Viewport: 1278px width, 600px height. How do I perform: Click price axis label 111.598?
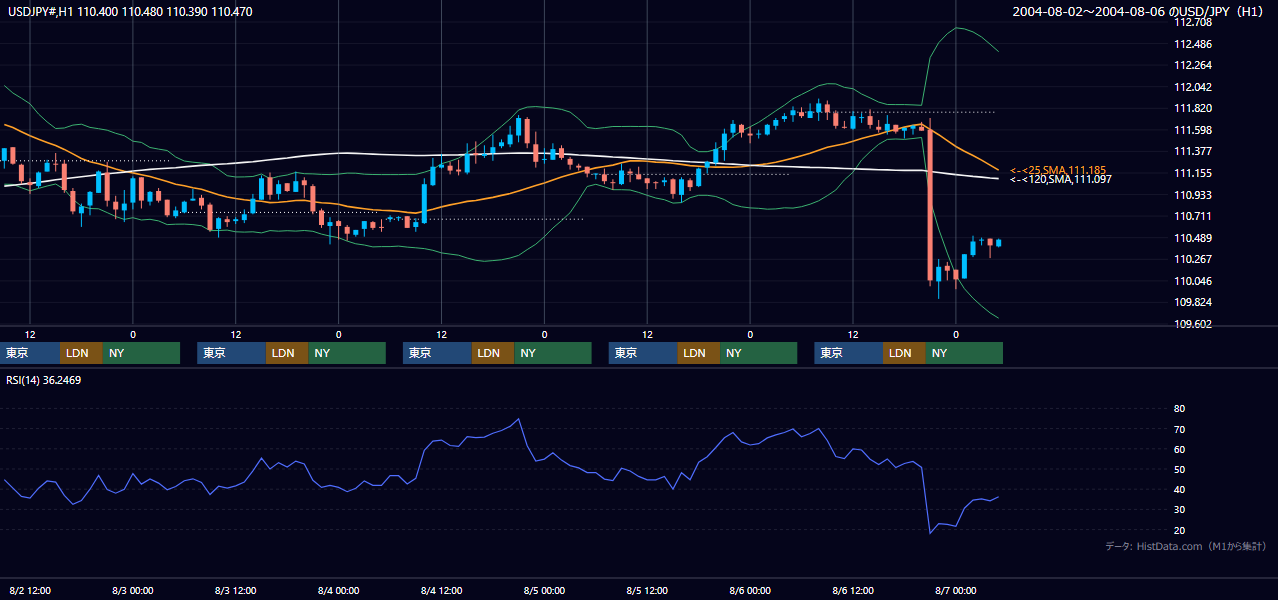[1193, 130]
